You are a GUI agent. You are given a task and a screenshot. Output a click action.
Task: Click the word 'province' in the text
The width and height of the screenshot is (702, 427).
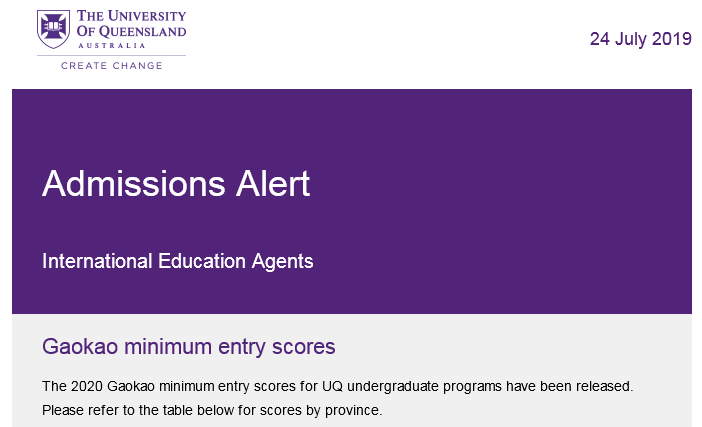(x=352, y=411)
